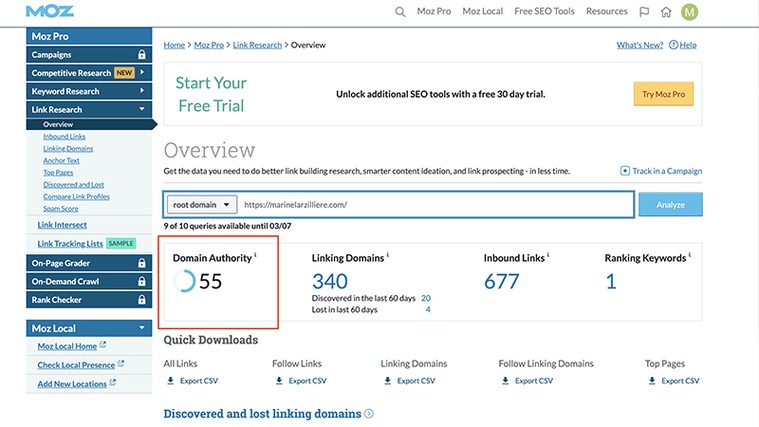Click external link icon beside Moz Local Home
The width and height of the screenshot is (759, 427).
103,345
